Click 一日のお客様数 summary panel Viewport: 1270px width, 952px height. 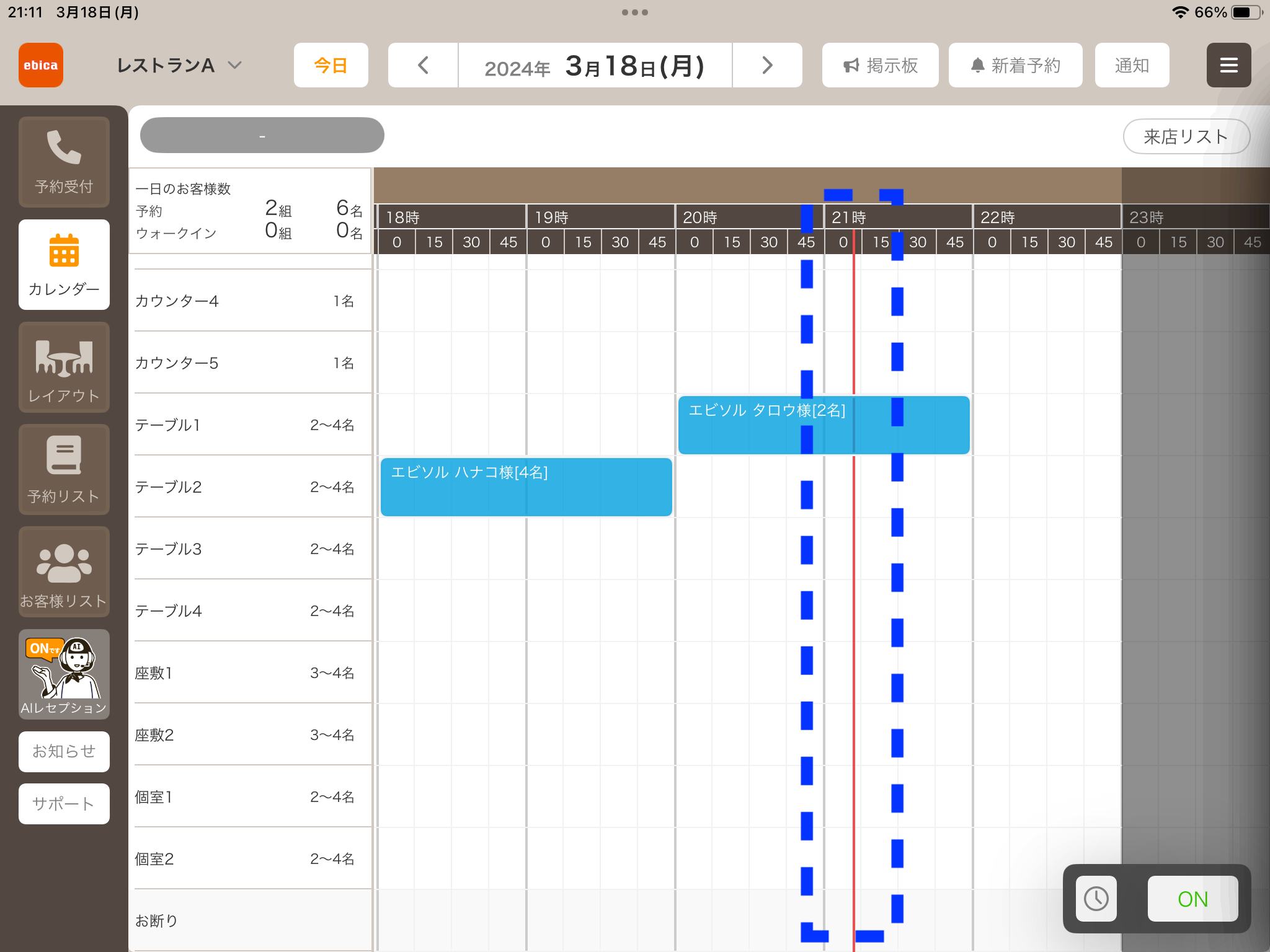click(x=250, y=211)
